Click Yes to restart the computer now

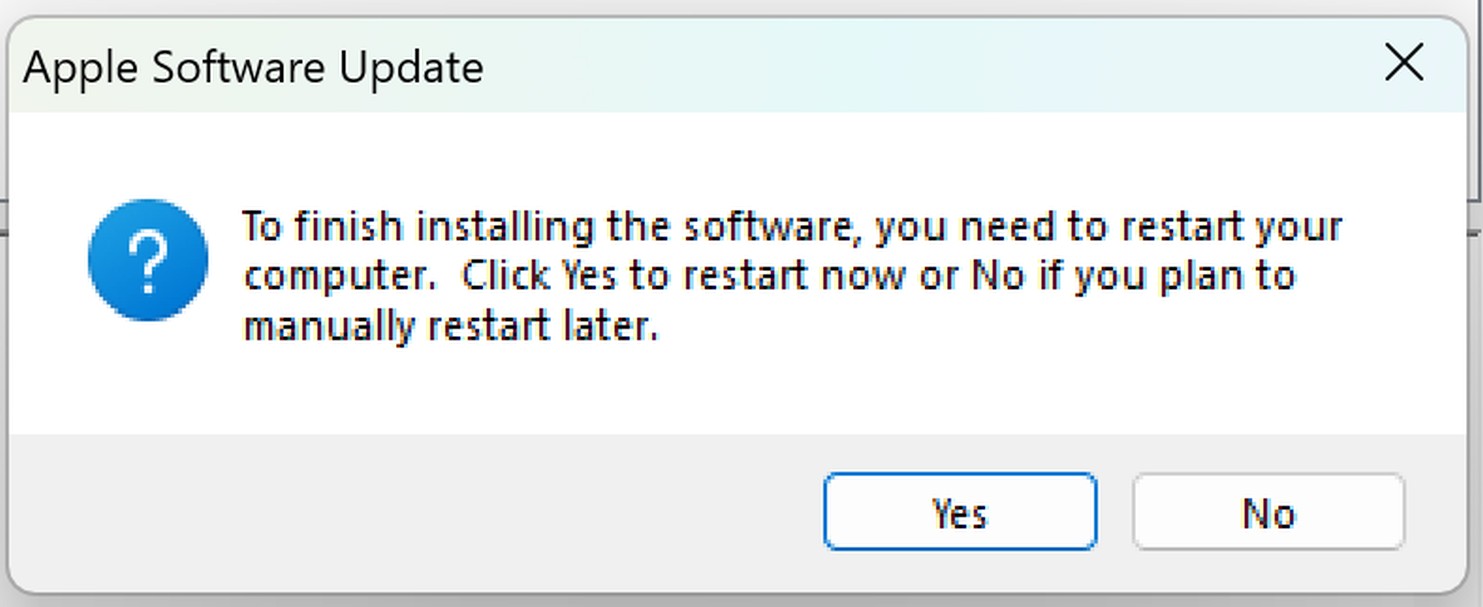(960, 512)
